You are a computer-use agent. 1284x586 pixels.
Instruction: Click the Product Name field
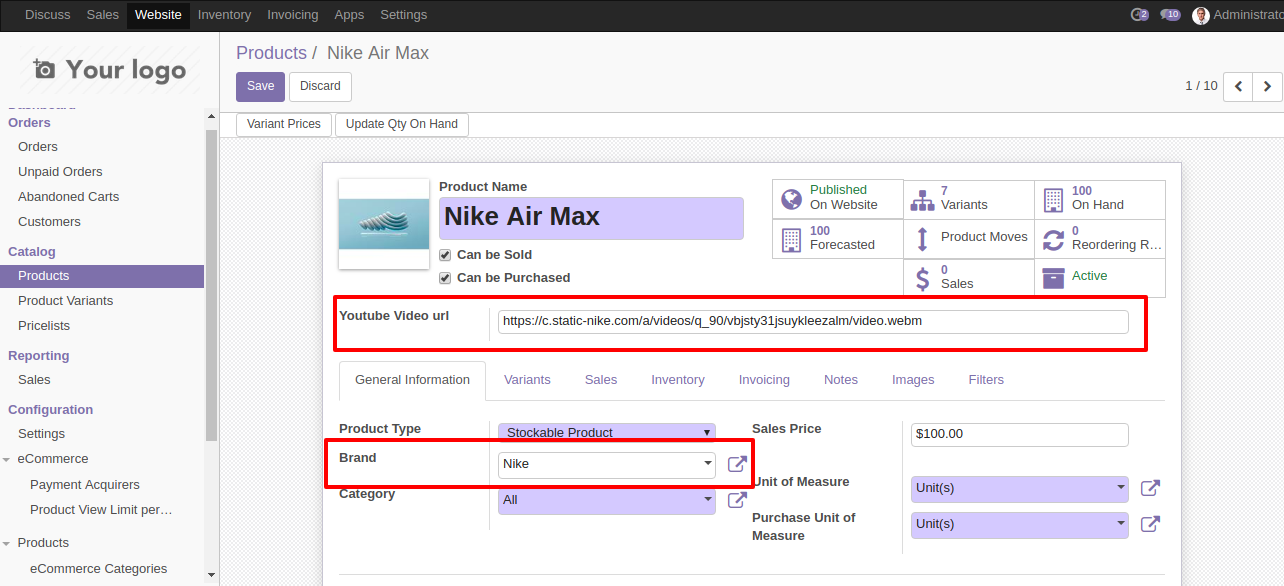tap(591, 217)
